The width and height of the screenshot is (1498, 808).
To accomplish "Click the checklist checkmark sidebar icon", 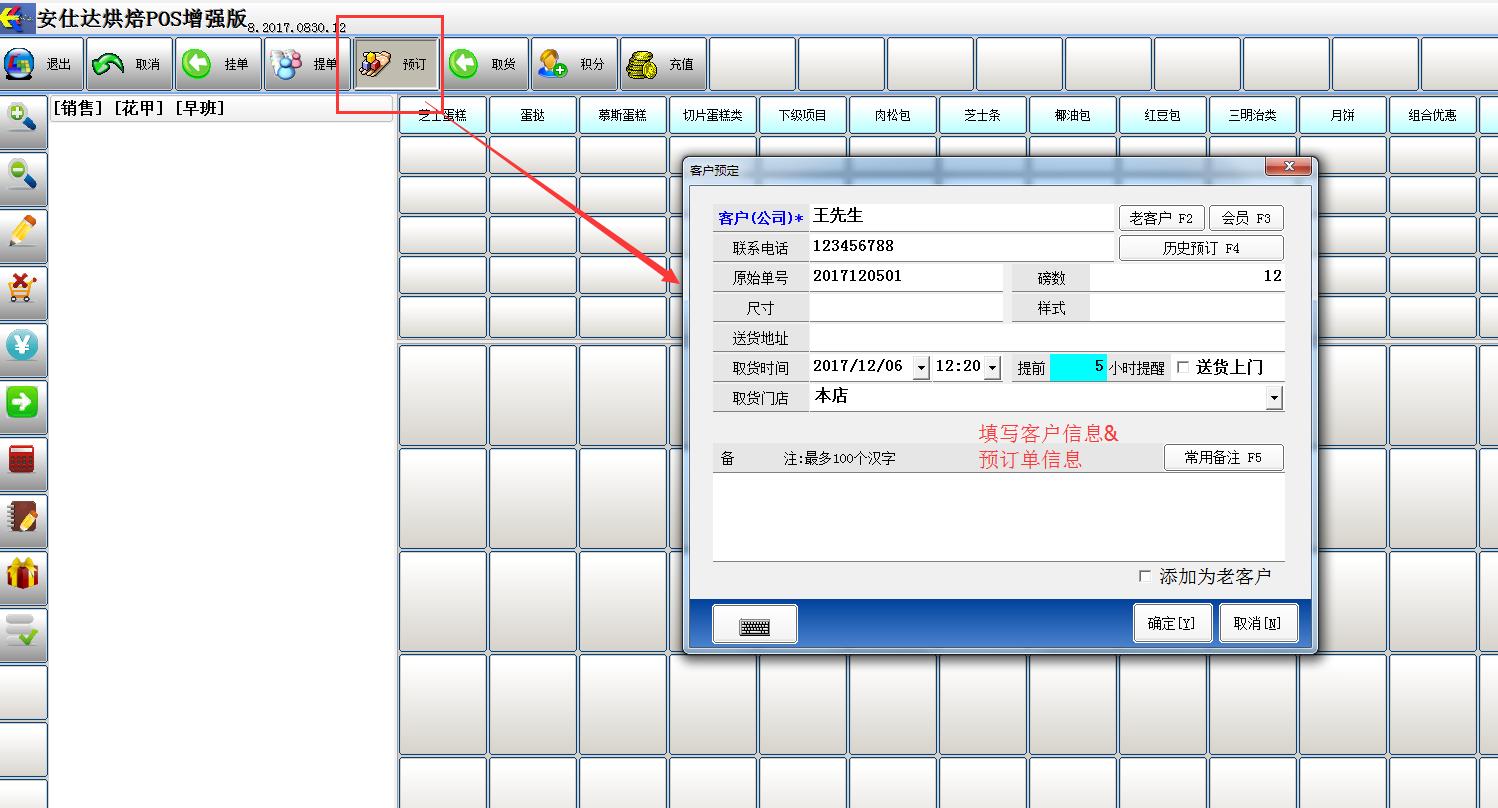I will click(x=23, y=634).
